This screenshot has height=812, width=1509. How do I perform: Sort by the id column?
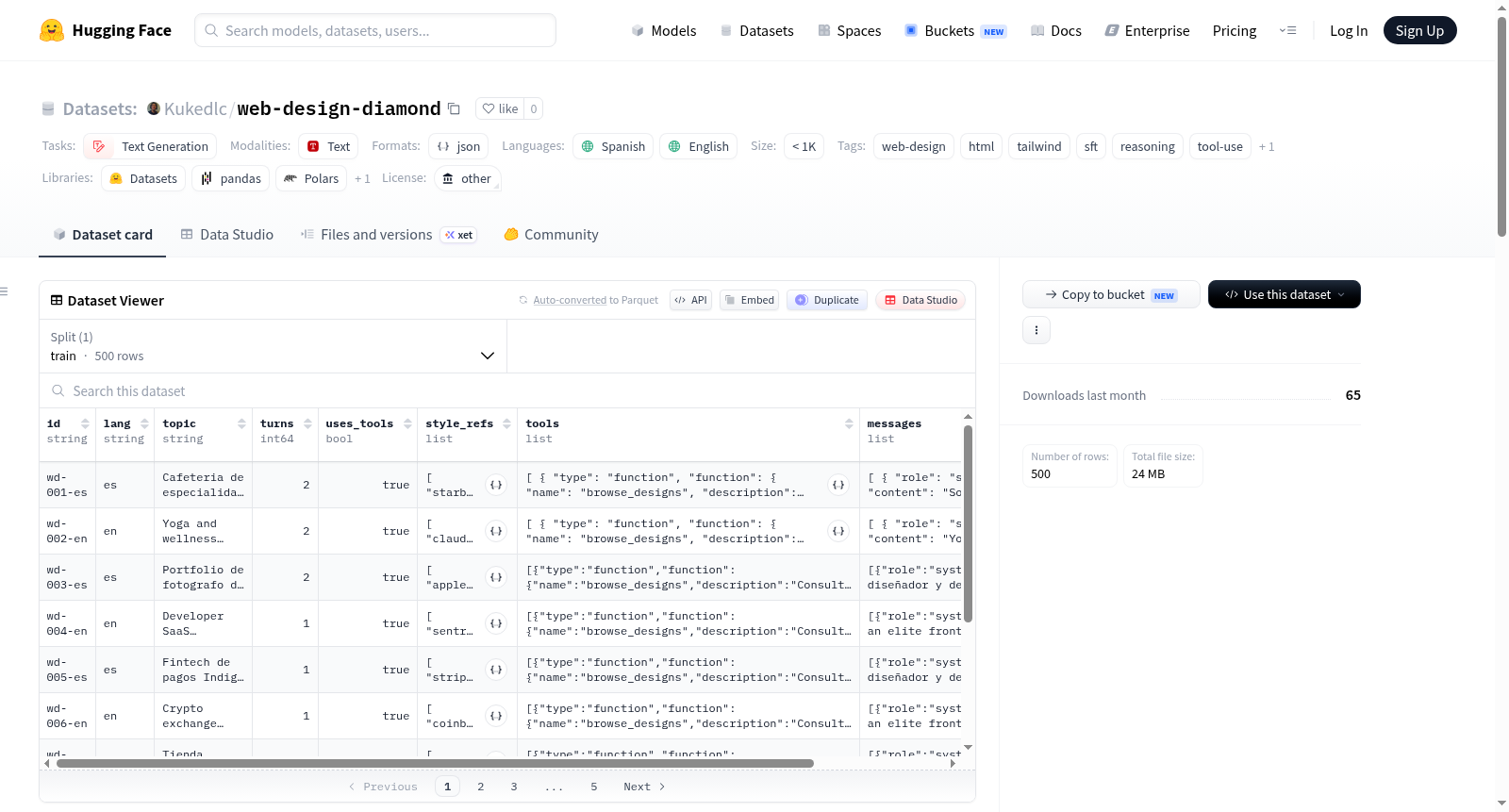click(x=85, y=423)
